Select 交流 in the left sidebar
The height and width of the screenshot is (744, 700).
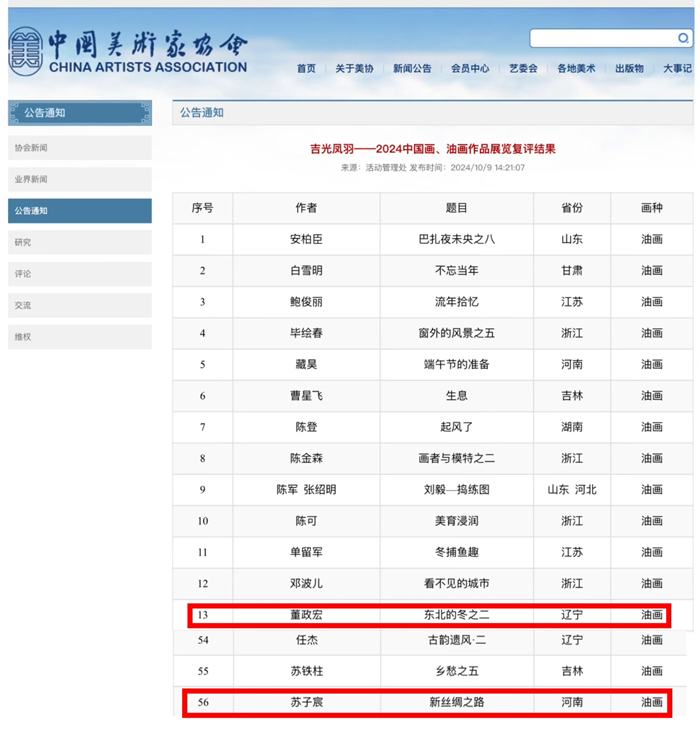point(80,305)
